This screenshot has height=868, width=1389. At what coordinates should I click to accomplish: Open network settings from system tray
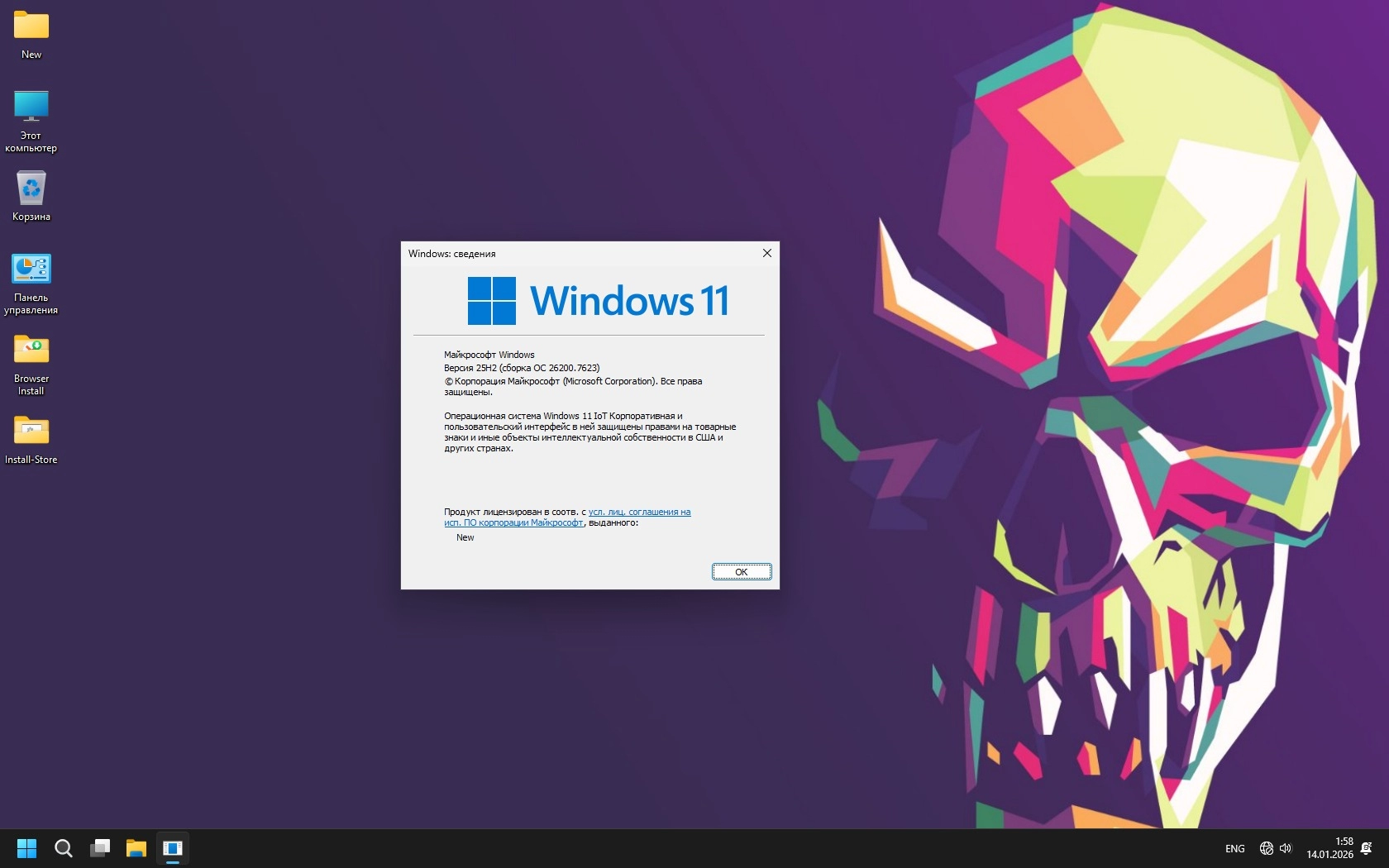(x=1265, y=848)
